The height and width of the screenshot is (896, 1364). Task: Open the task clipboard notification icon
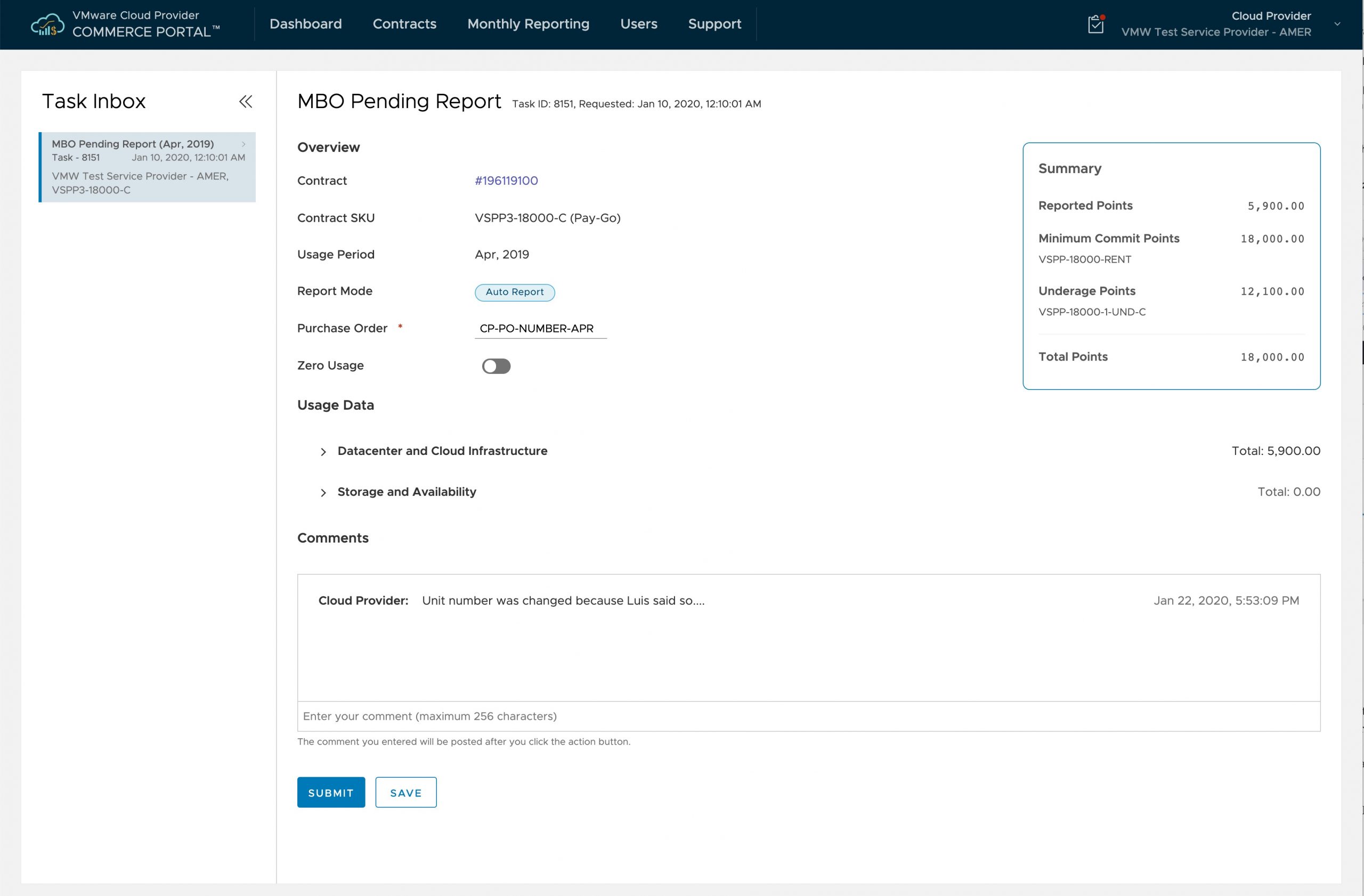(1095, 24)
